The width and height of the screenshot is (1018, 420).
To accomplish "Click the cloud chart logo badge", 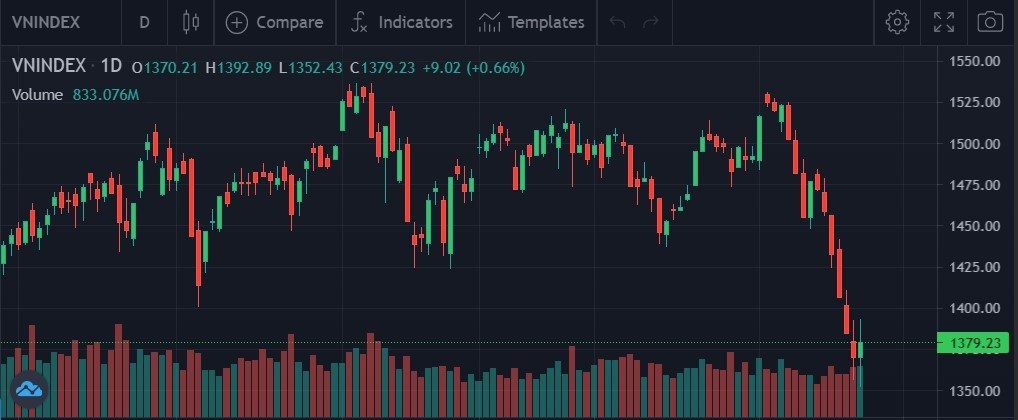I will pyautogui.click(x=29, y=389).
